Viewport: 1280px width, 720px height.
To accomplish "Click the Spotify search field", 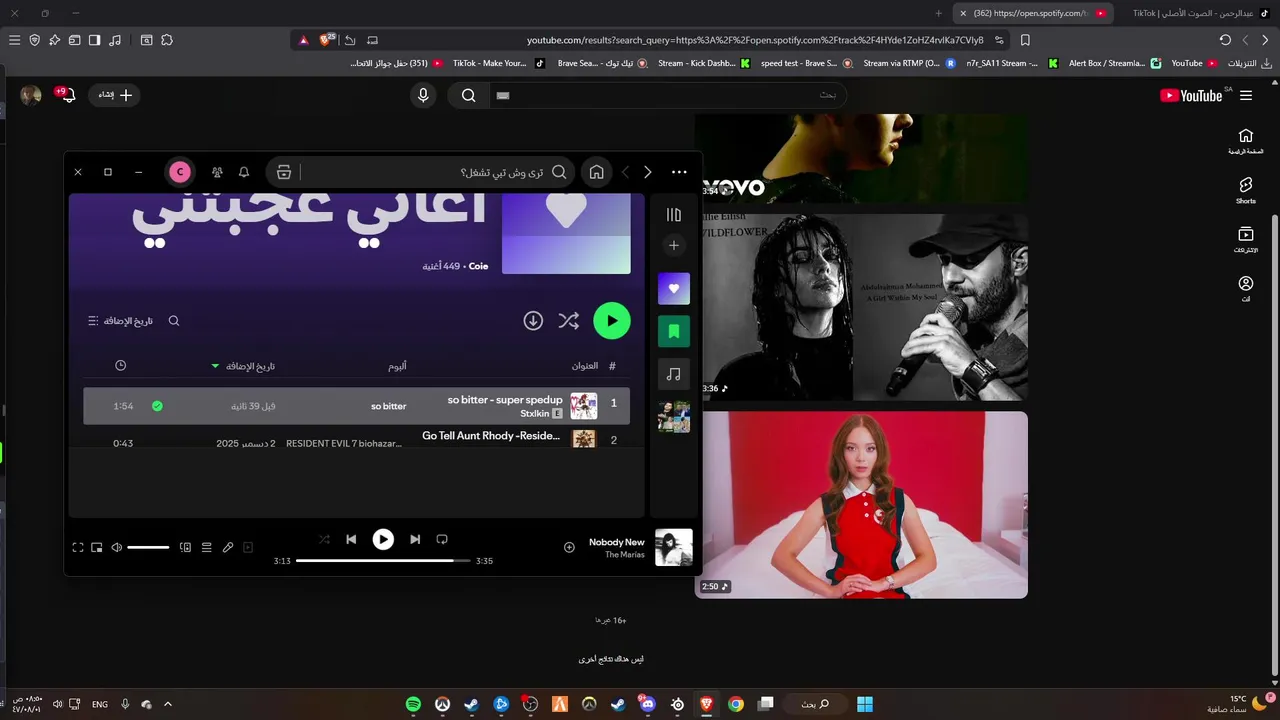I will point(430,172).
